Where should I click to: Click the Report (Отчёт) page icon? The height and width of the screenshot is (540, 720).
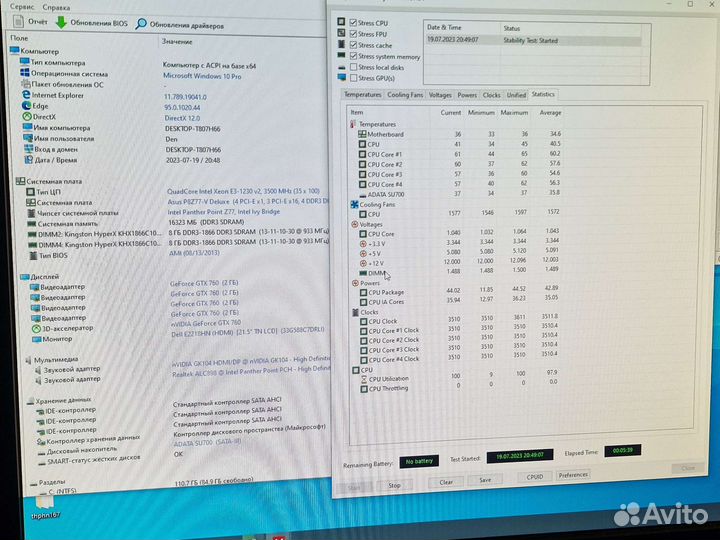pyautogui.click(x=18, y=20)
